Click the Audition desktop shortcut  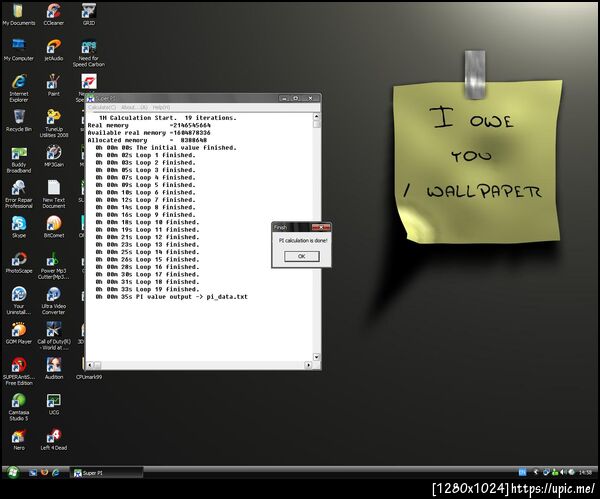click(x=54, y=368)
